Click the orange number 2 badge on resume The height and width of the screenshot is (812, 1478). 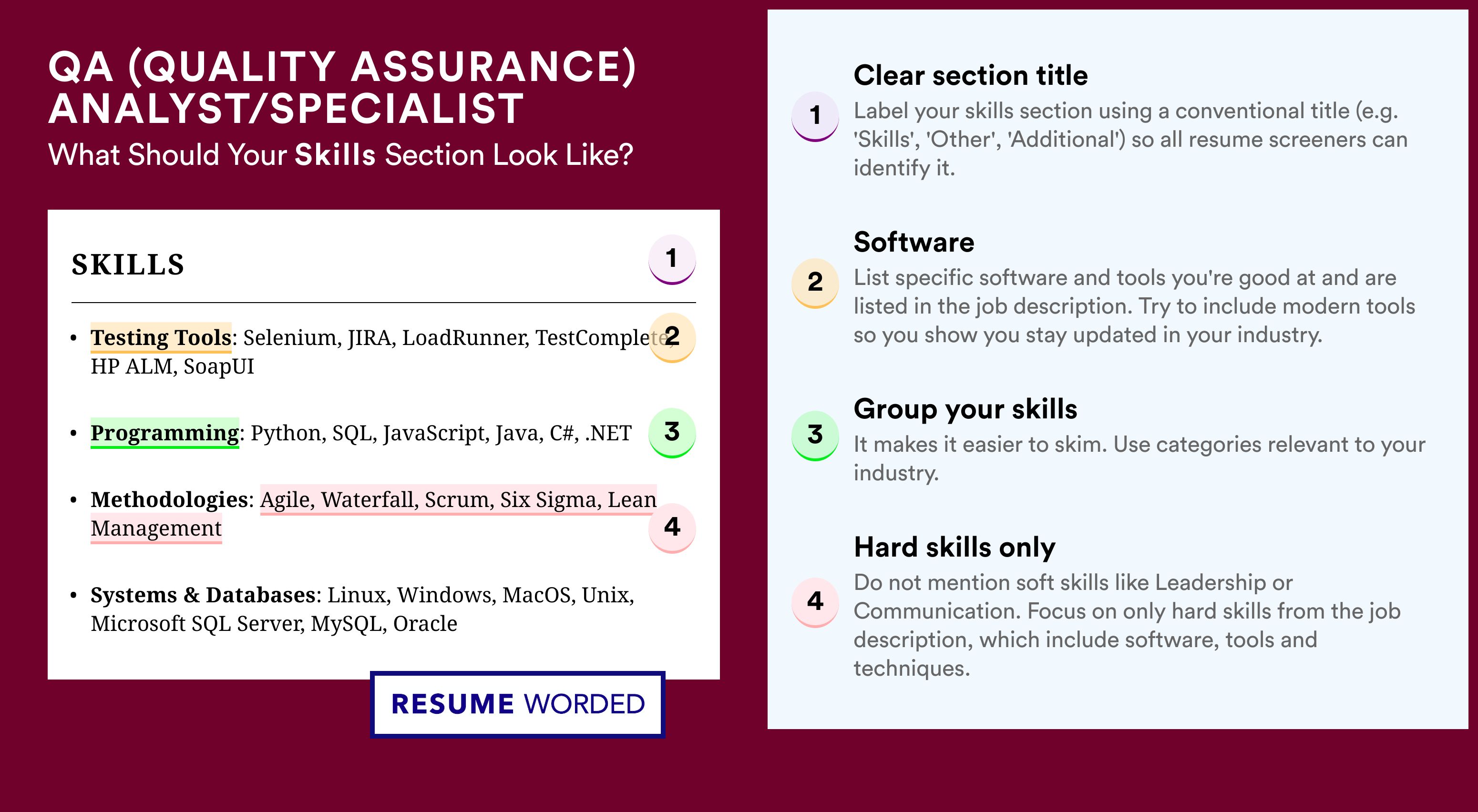click(672, 337)
